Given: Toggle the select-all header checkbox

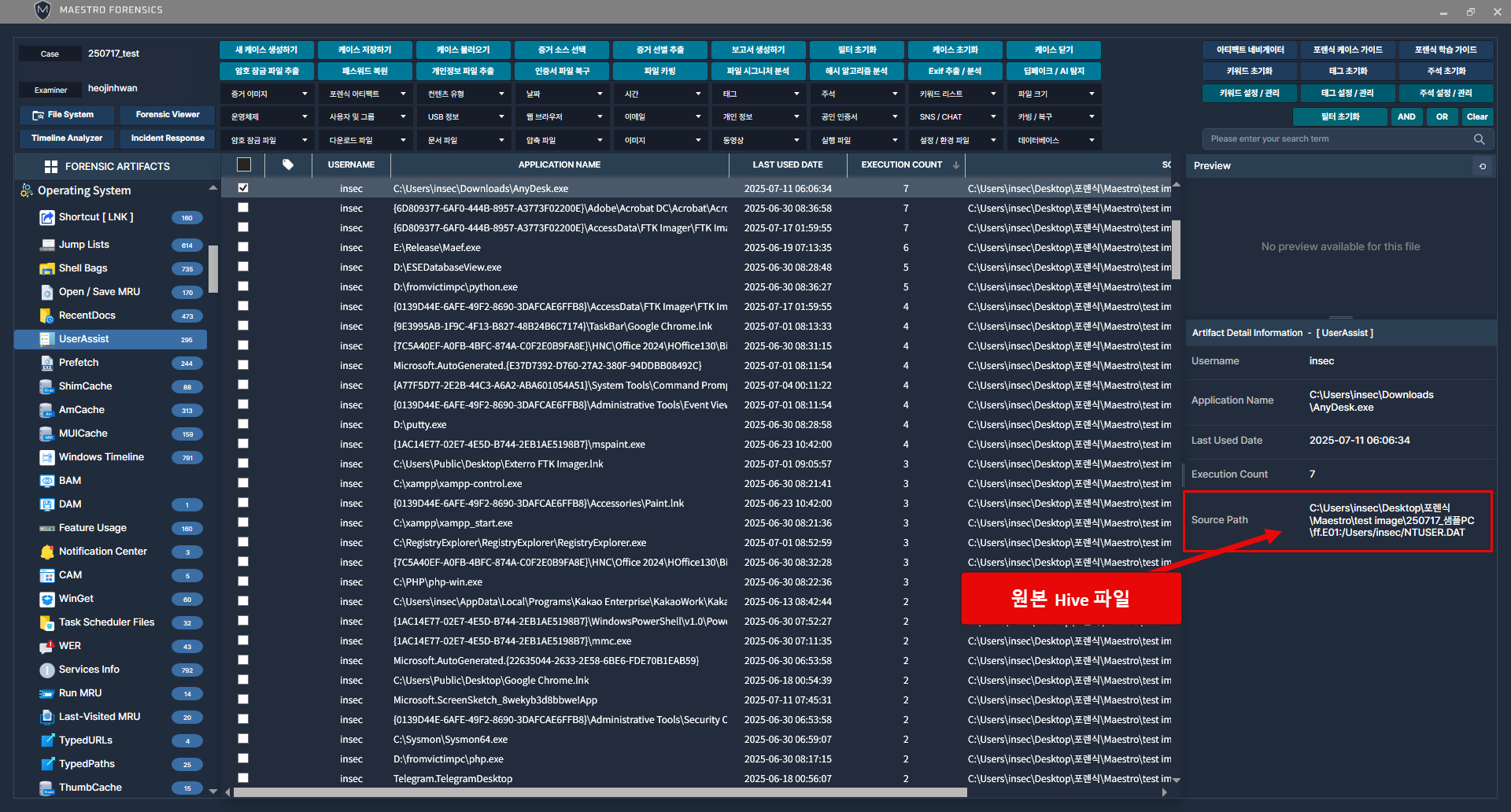Looking at the screenshot, I should coord(244,164).
